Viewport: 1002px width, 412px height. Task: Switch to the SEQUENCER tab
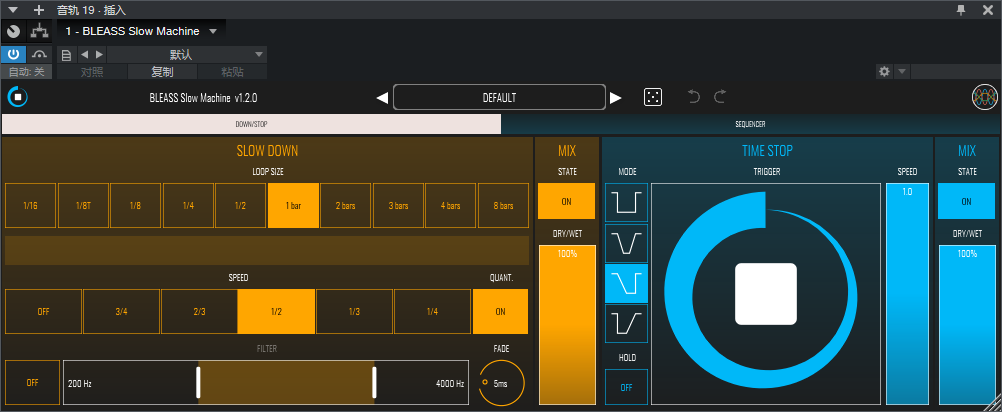coord(750,124)
